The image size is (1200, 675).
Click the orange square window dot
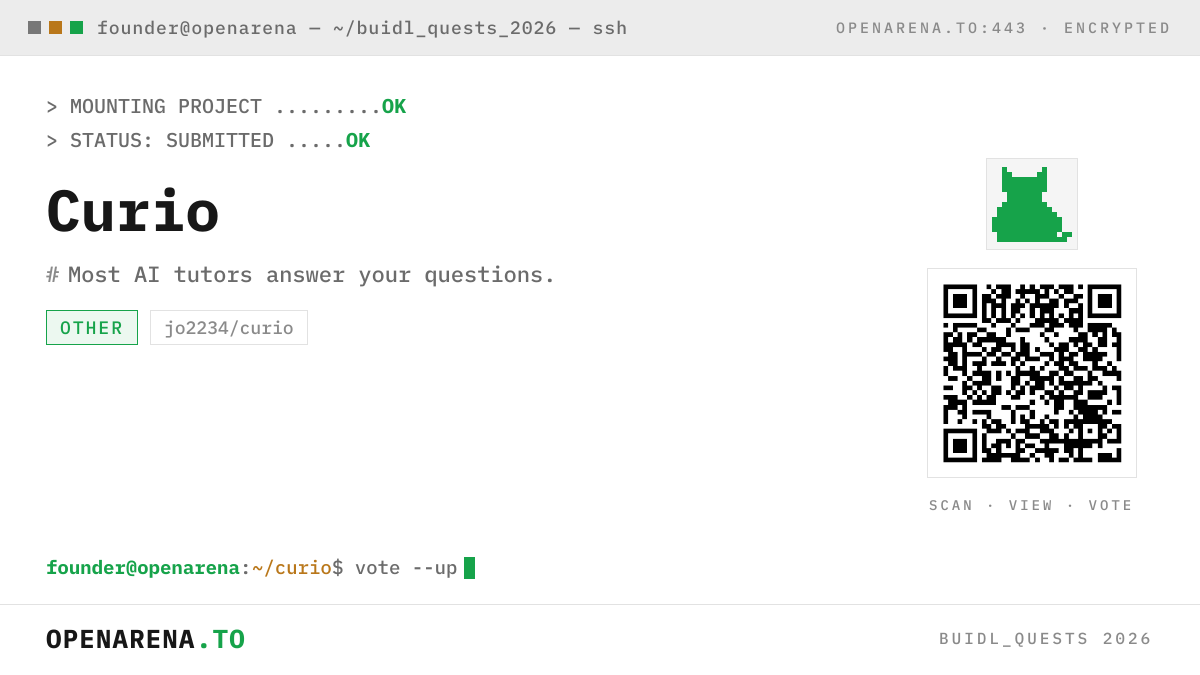pyautogui.click(x=55, y=28)
